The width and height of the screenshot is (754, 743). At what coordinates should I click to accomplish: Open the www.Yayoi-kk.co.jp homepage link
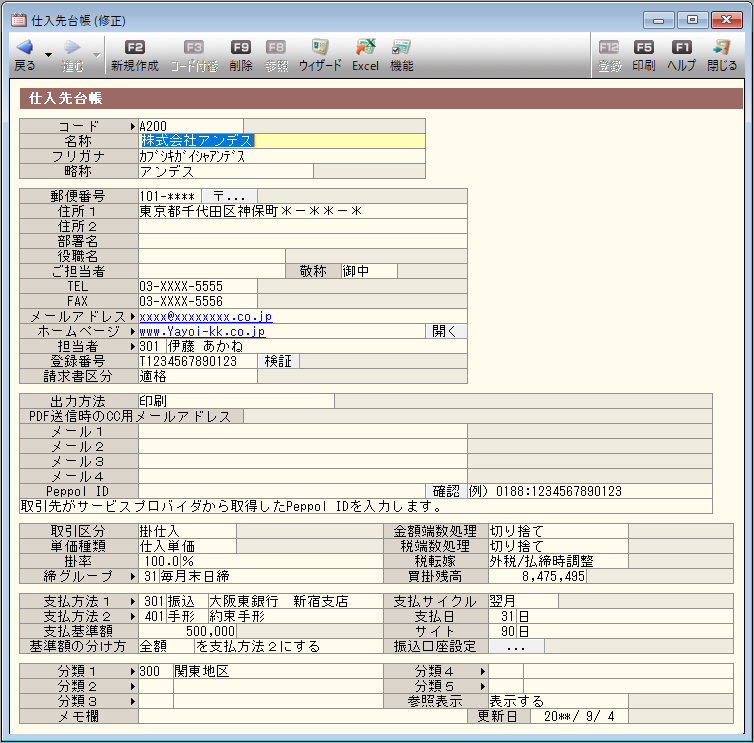(x=202, y=331)
